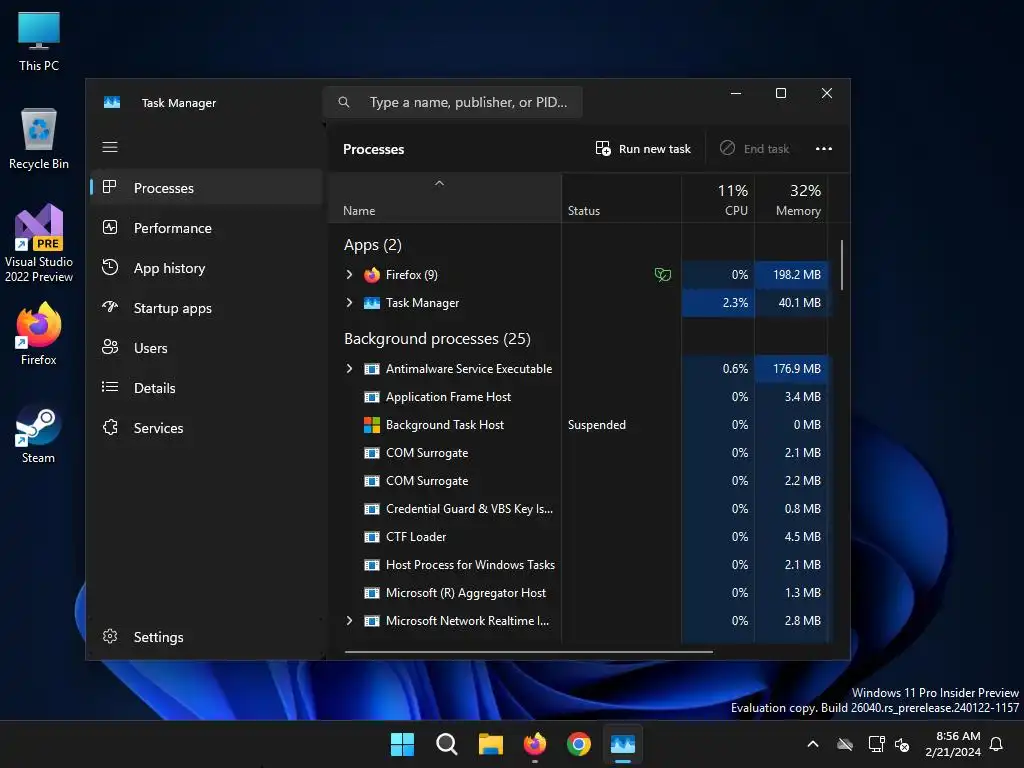
Task: Click the Task Manager title bar icon
Action: tap(112, 103)
